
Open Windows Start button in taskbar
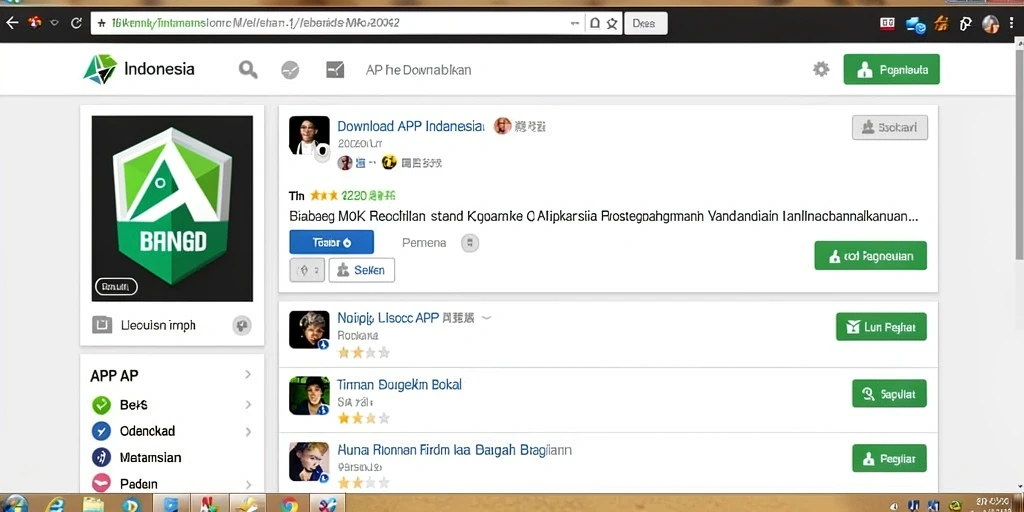15,504
